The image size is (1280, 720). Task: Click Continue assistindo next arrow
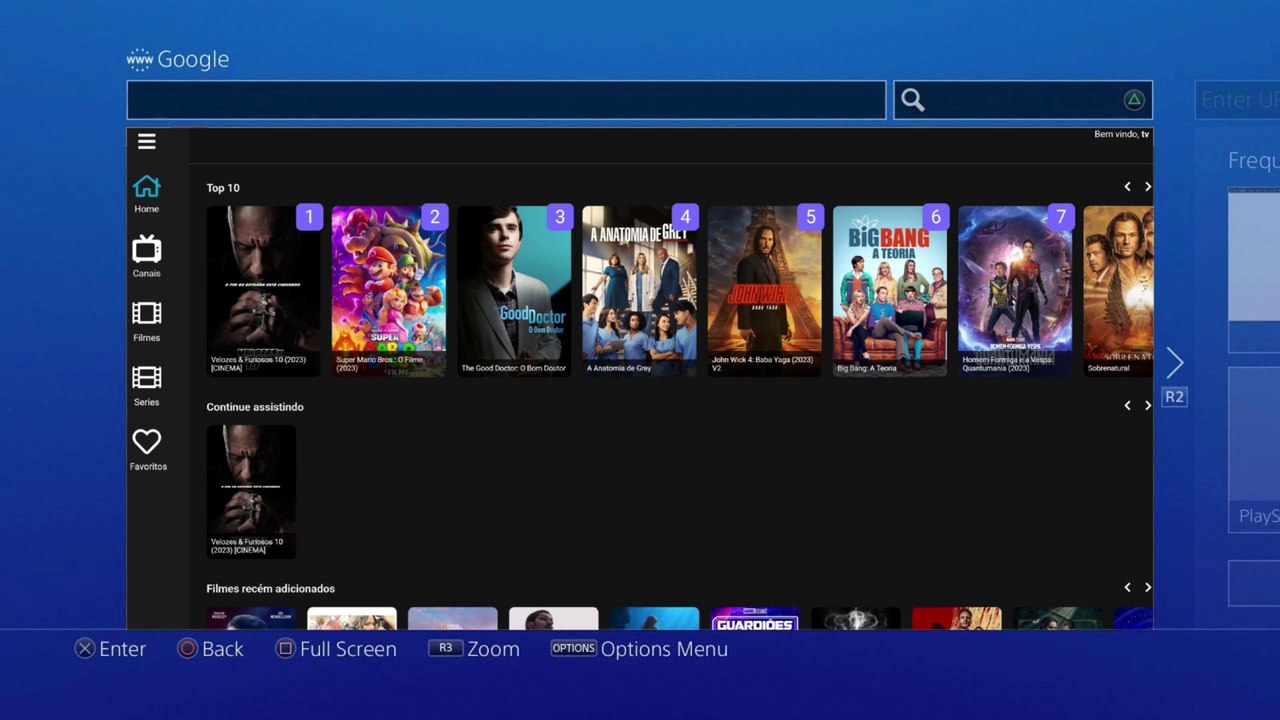(1147, 406)
